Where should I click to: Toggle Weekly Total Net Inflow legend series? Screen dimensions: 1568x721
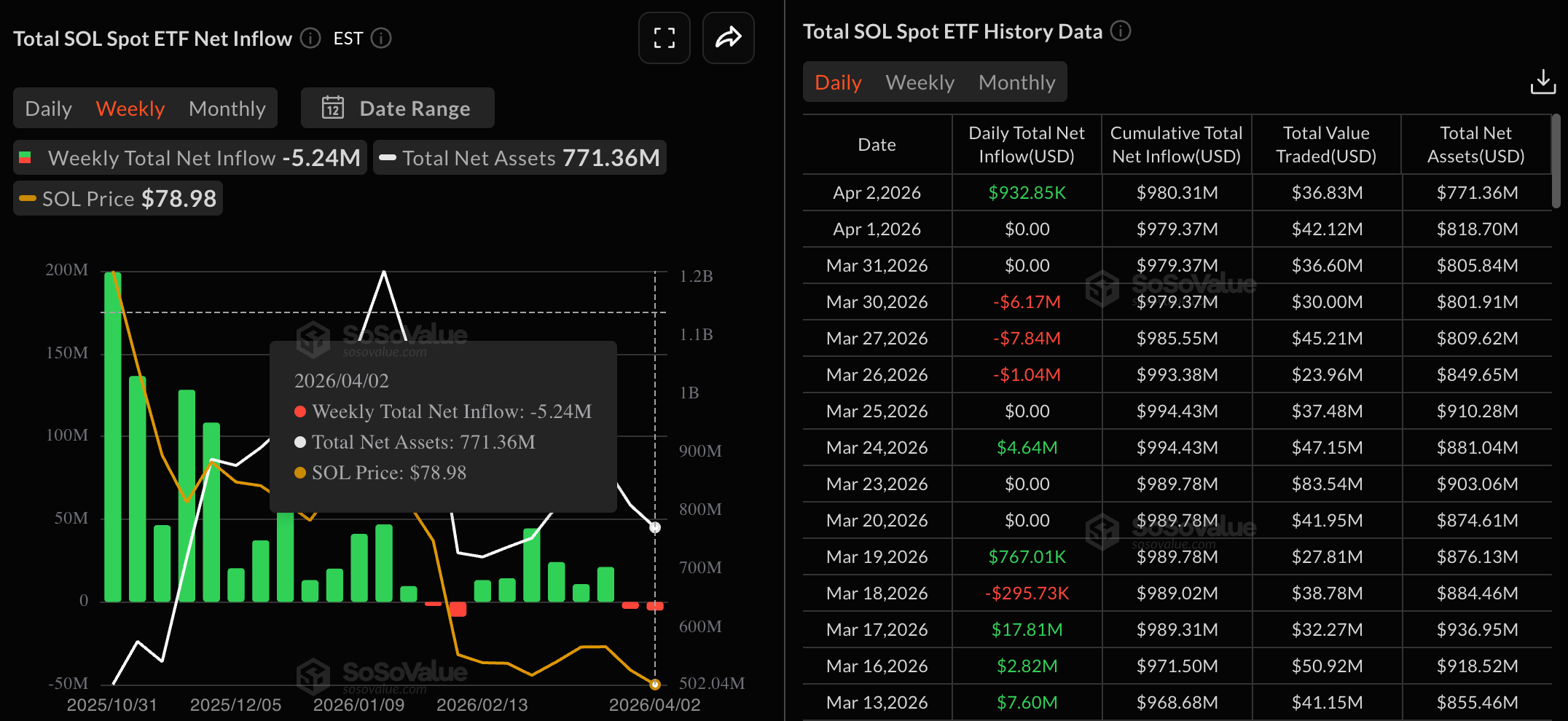[189, 158]
